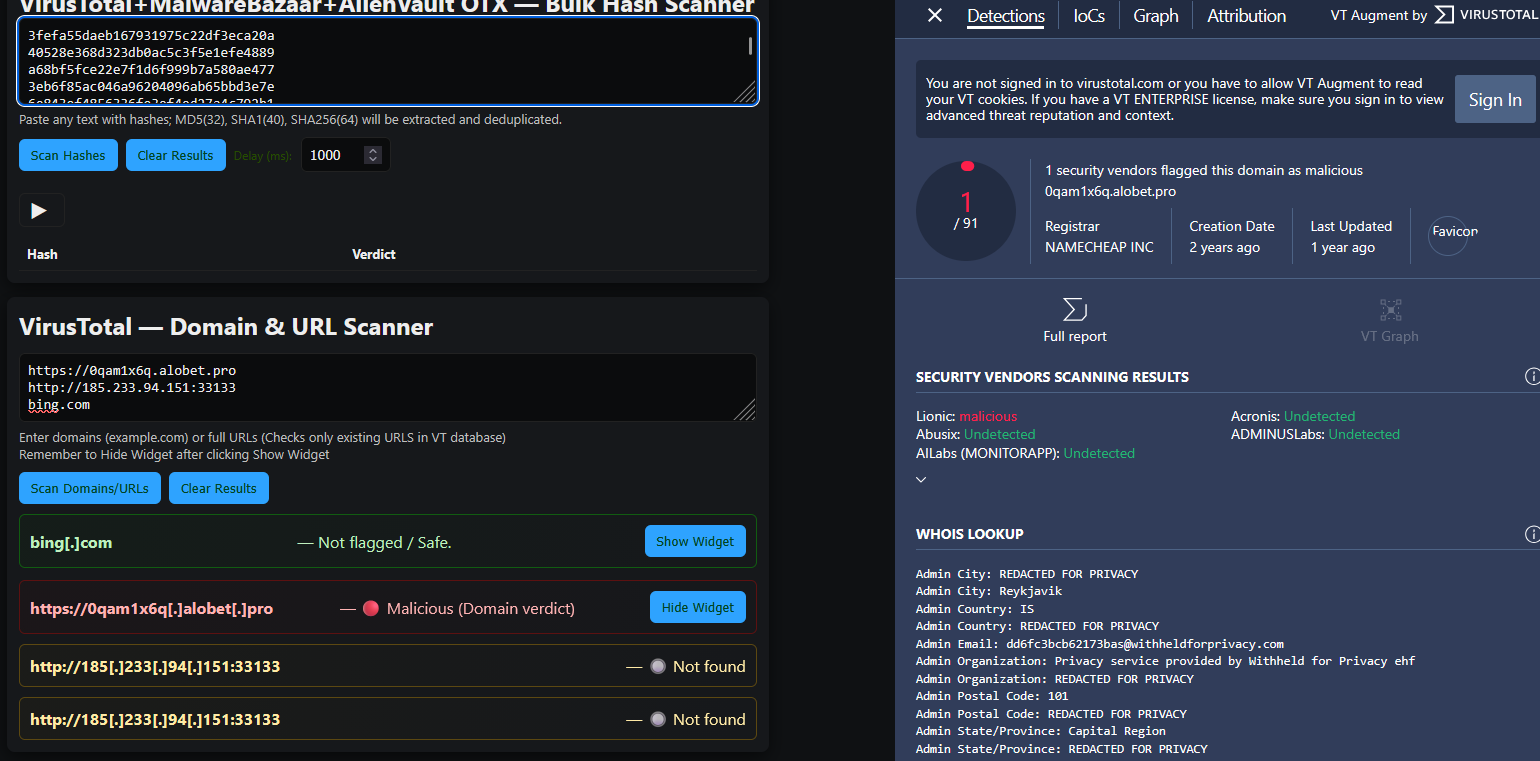Close the VT Augment panel
Image resolution: width=1540 pixels, height=761 pixels.
(x=935, y=16)
